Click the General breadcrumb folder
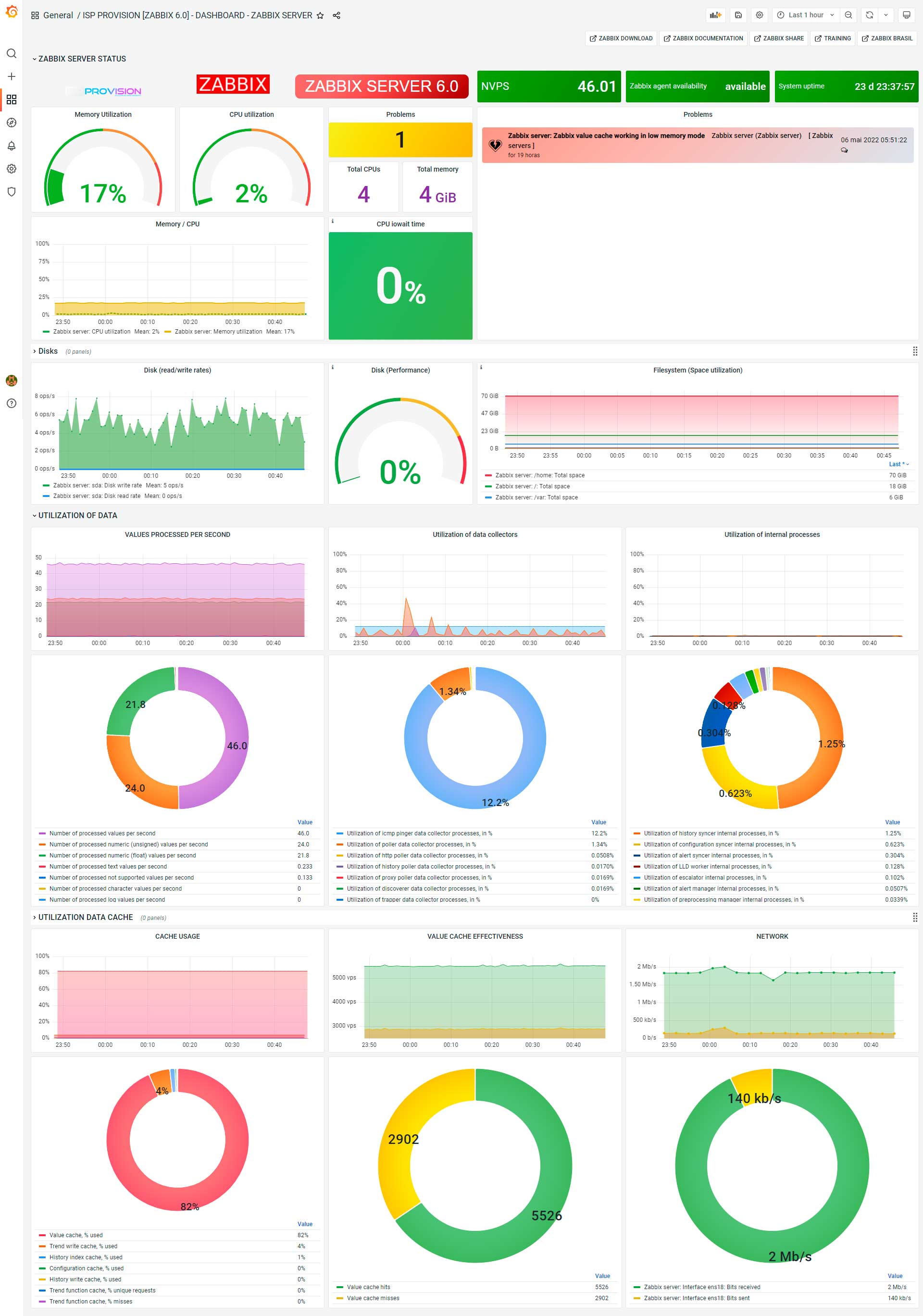This screenshot has width=923, height=1316. coord(58,15)
